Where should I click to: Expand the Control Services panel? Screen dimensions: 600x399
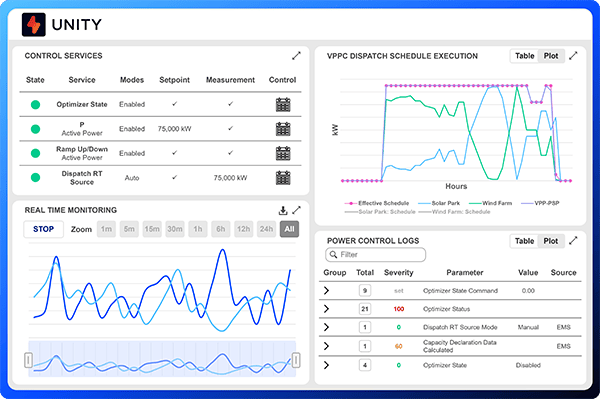[x=296, y=56]
